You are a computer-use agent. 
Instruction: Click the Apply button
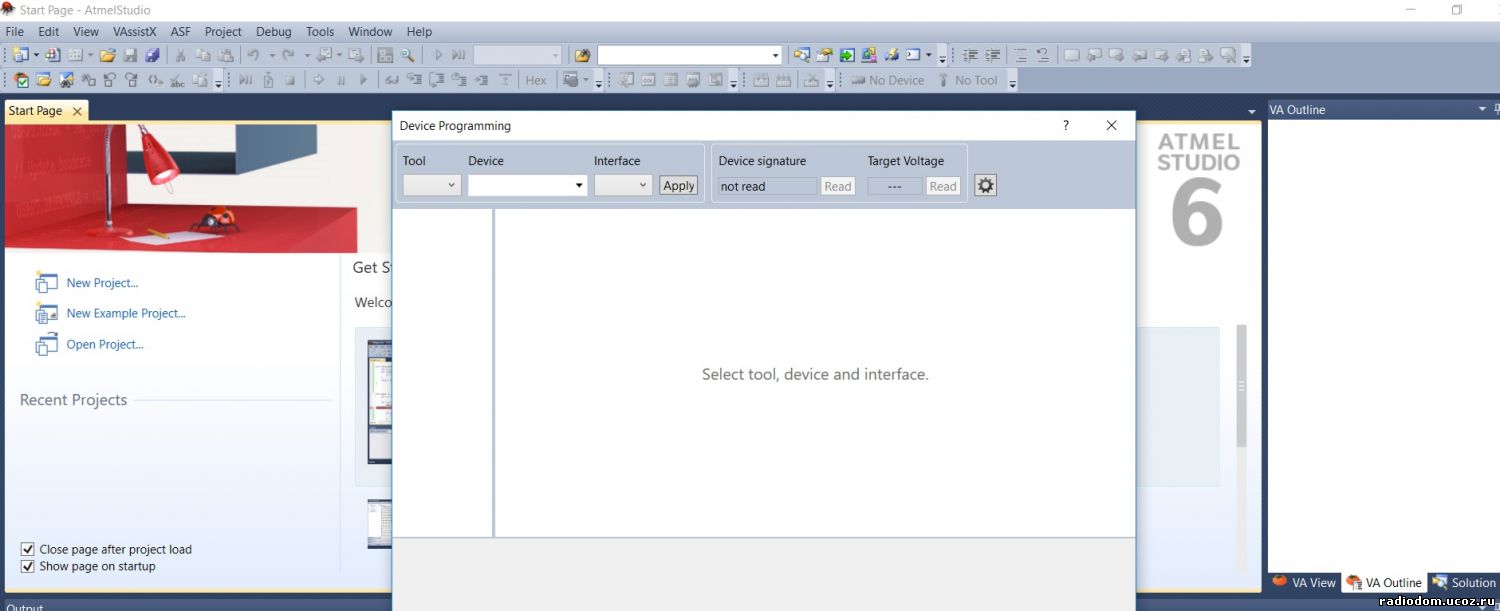678,185
